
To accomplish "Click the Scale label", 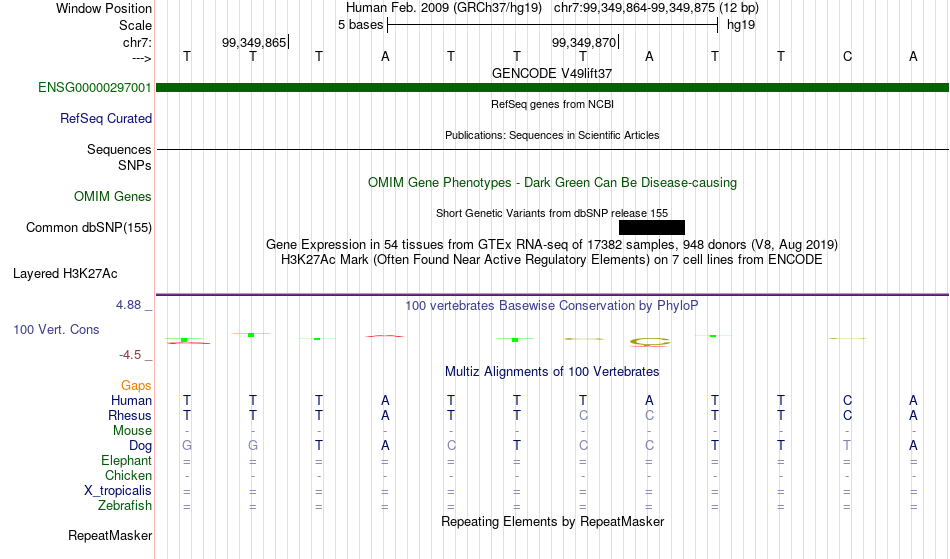I will (135, 25).
